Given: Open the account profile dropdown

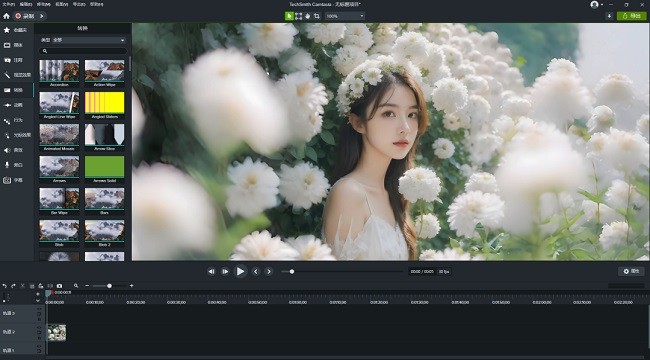Looking at the screenshot, I should (x=597, y=5).
